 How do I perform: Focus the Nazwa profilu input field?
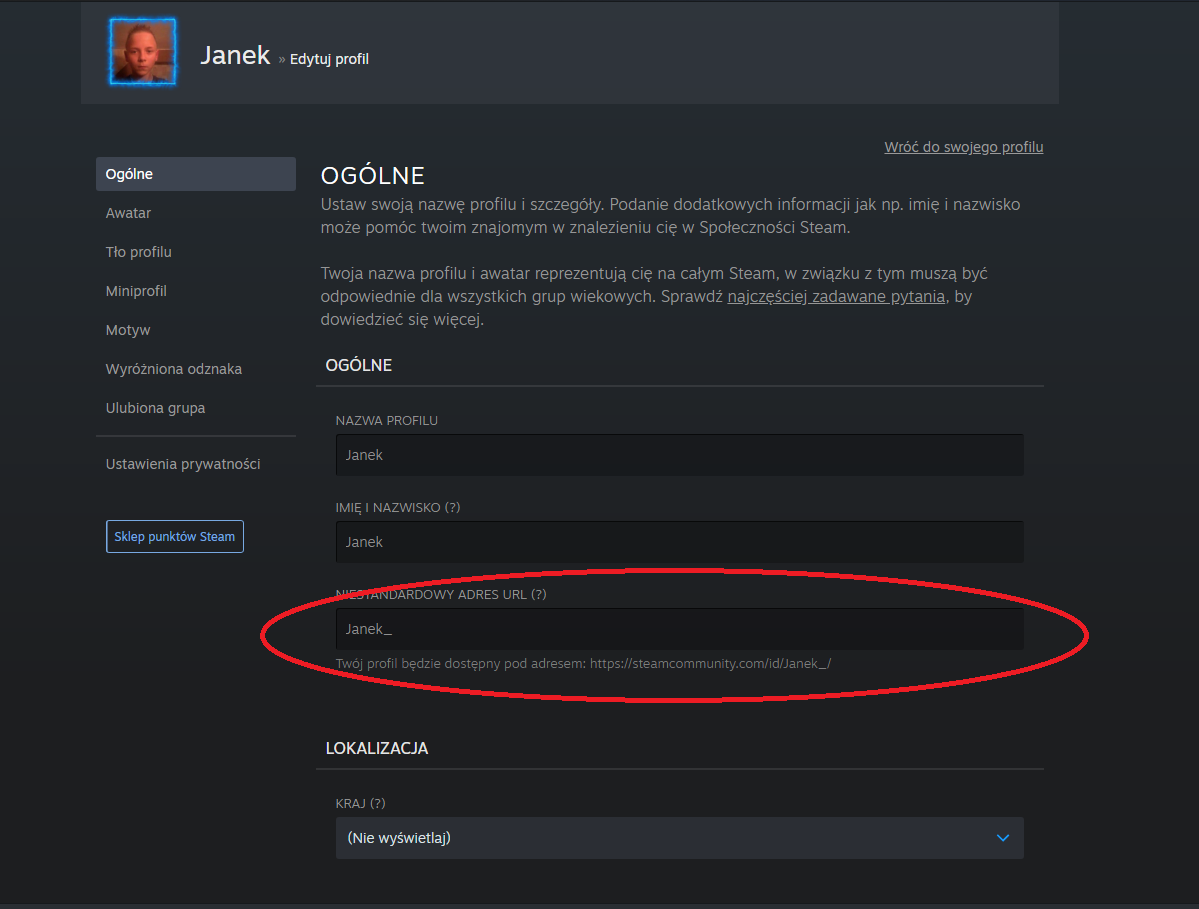tap(680, 455)
